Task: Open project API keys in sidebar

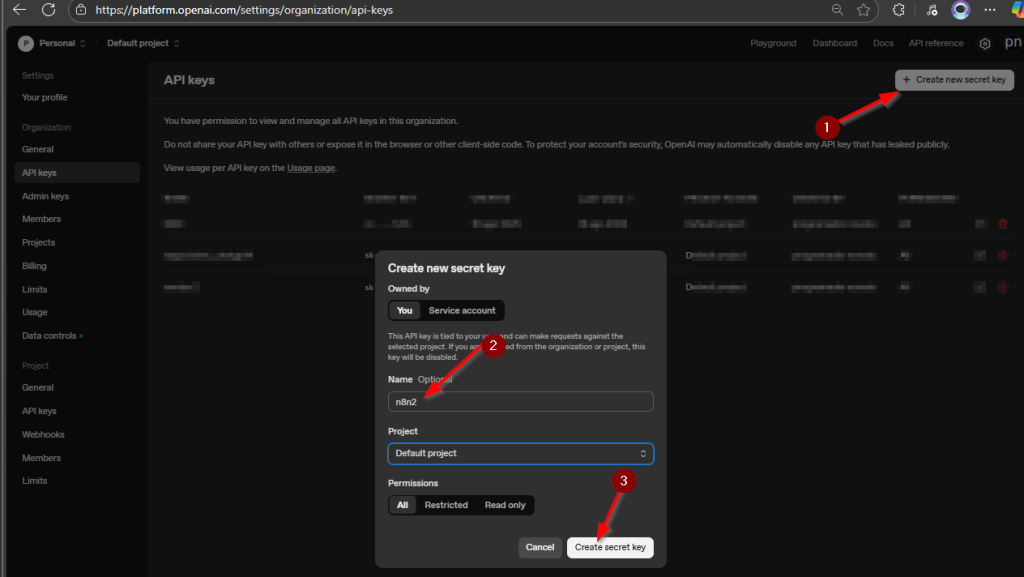Action: tap(39, 411)
